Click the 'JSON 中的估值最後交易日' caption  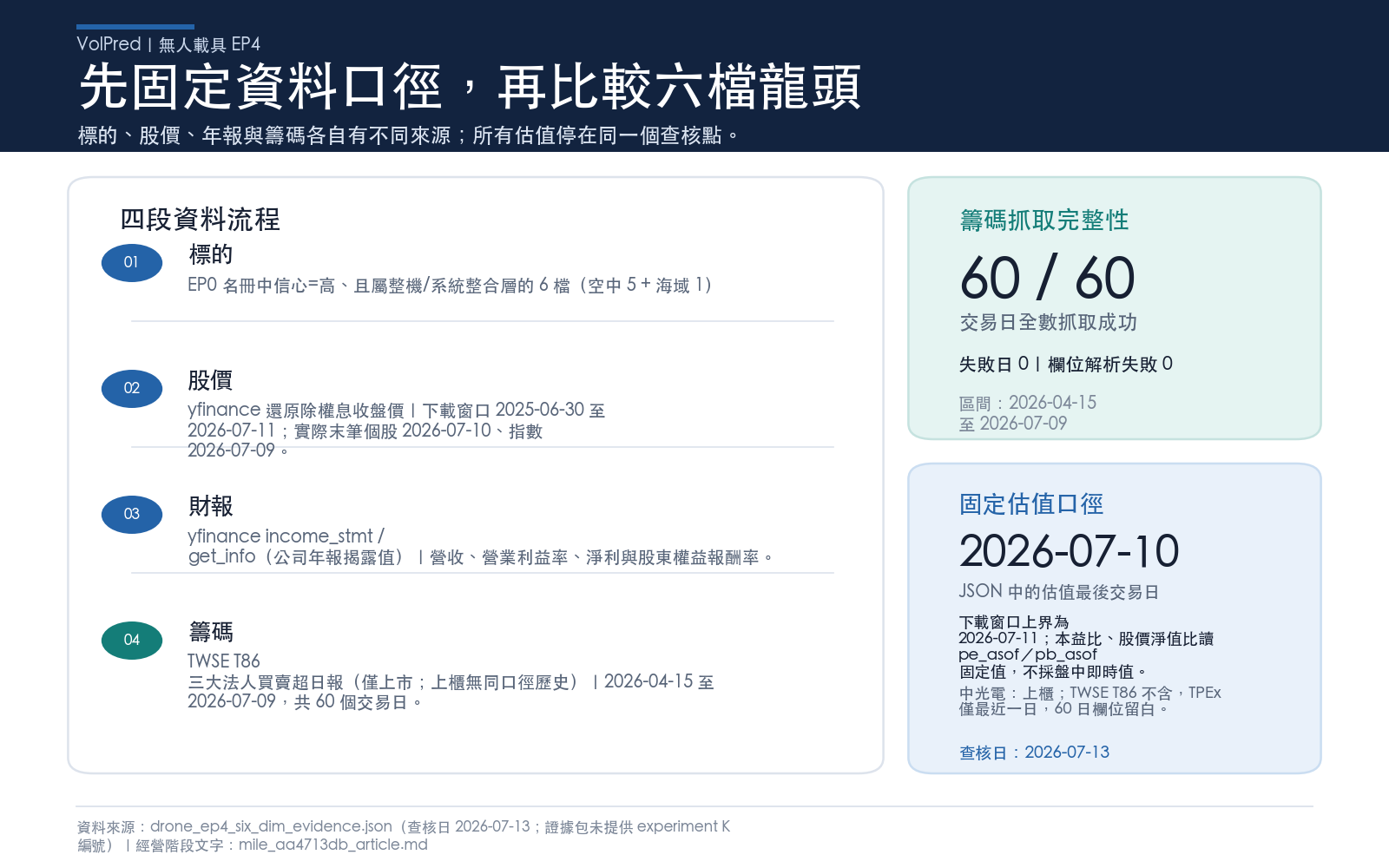(1059, 592)
